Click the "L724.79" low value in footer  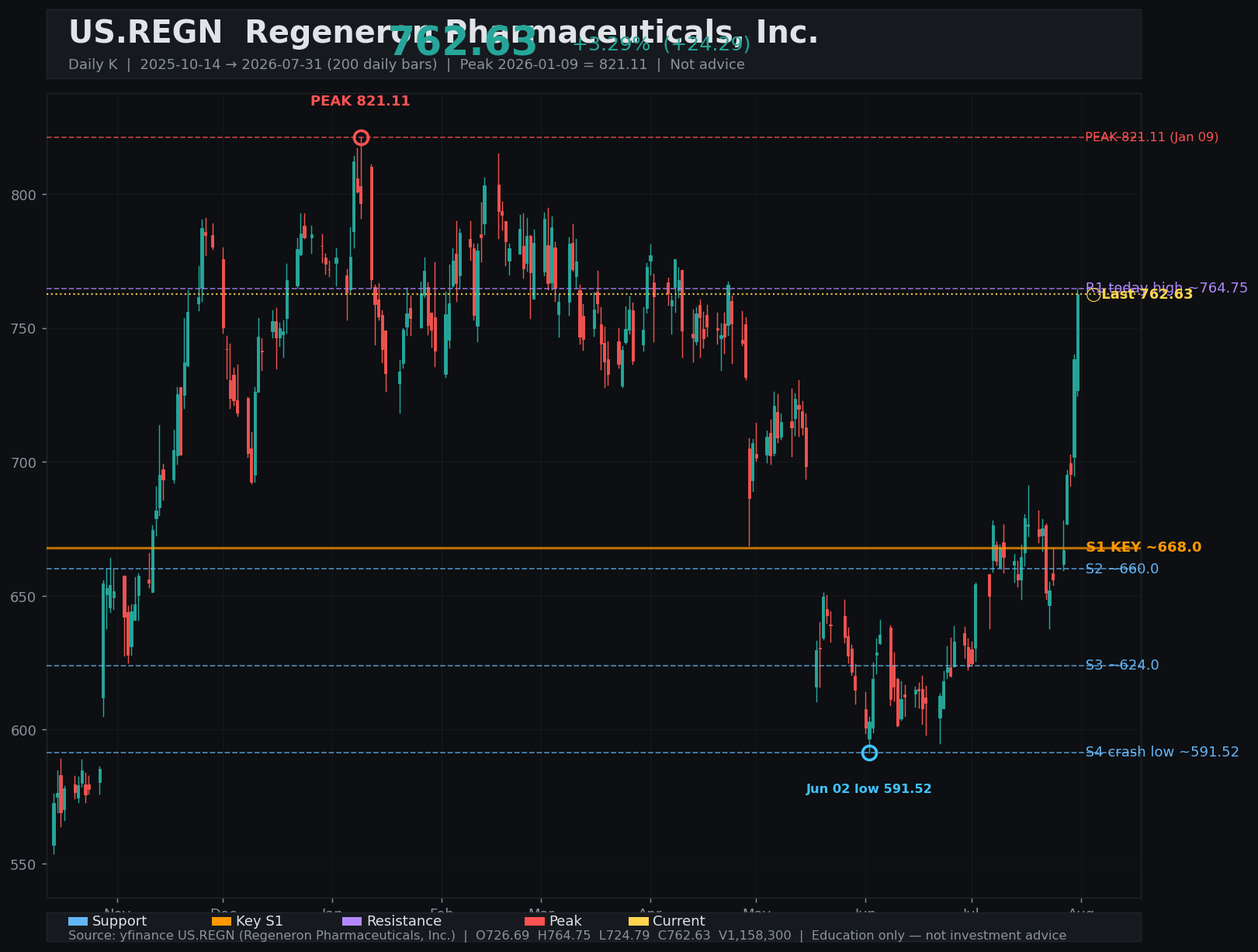coord(625,936)
